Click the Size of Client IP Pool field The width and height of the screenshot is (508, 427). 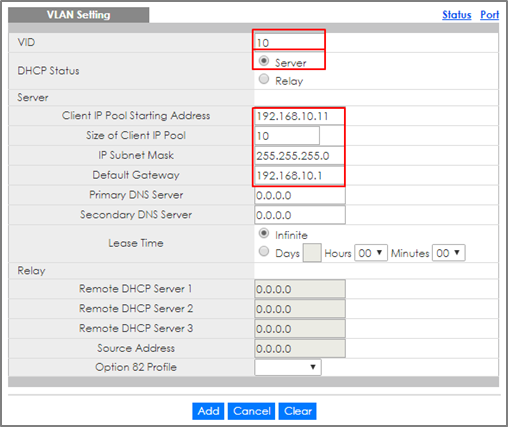point(287,136)
